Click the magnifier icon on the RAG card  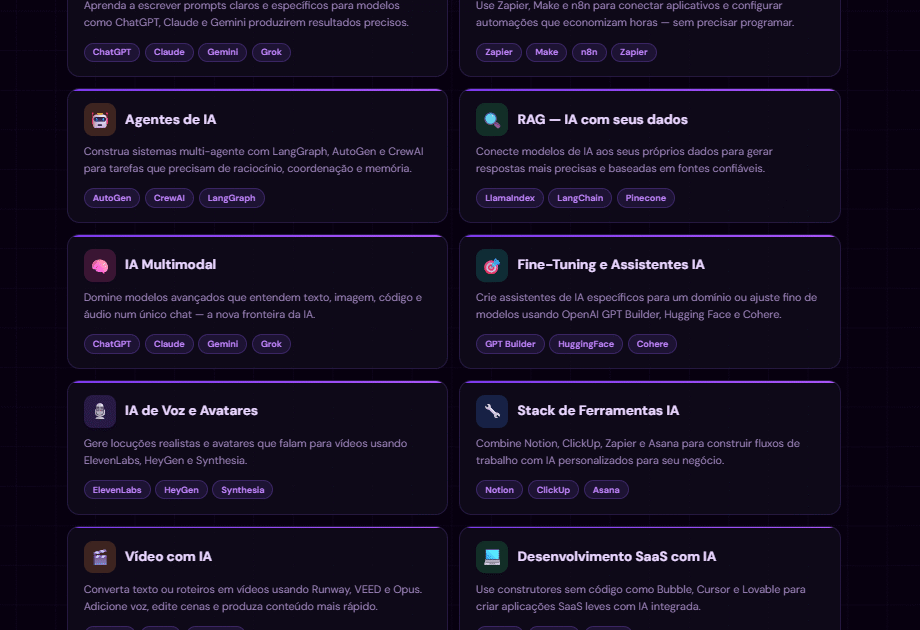point(492,119)
